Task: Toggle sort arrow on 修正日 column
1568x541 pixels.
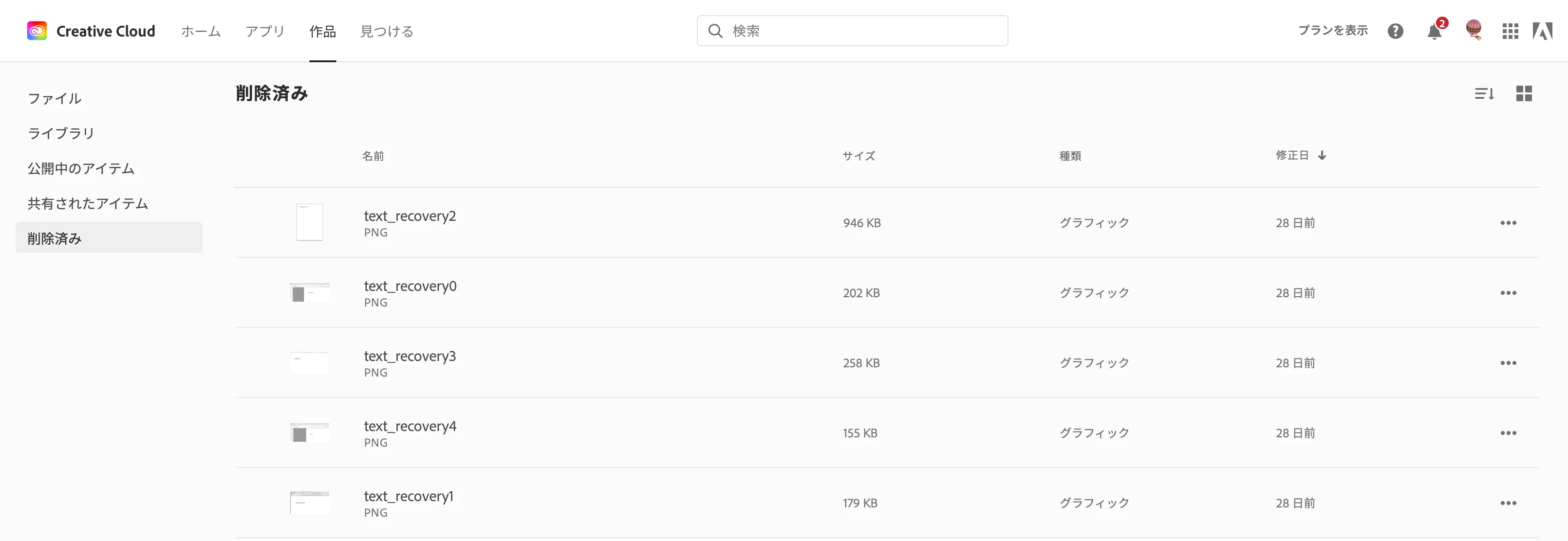Action: coord(1322,156)
